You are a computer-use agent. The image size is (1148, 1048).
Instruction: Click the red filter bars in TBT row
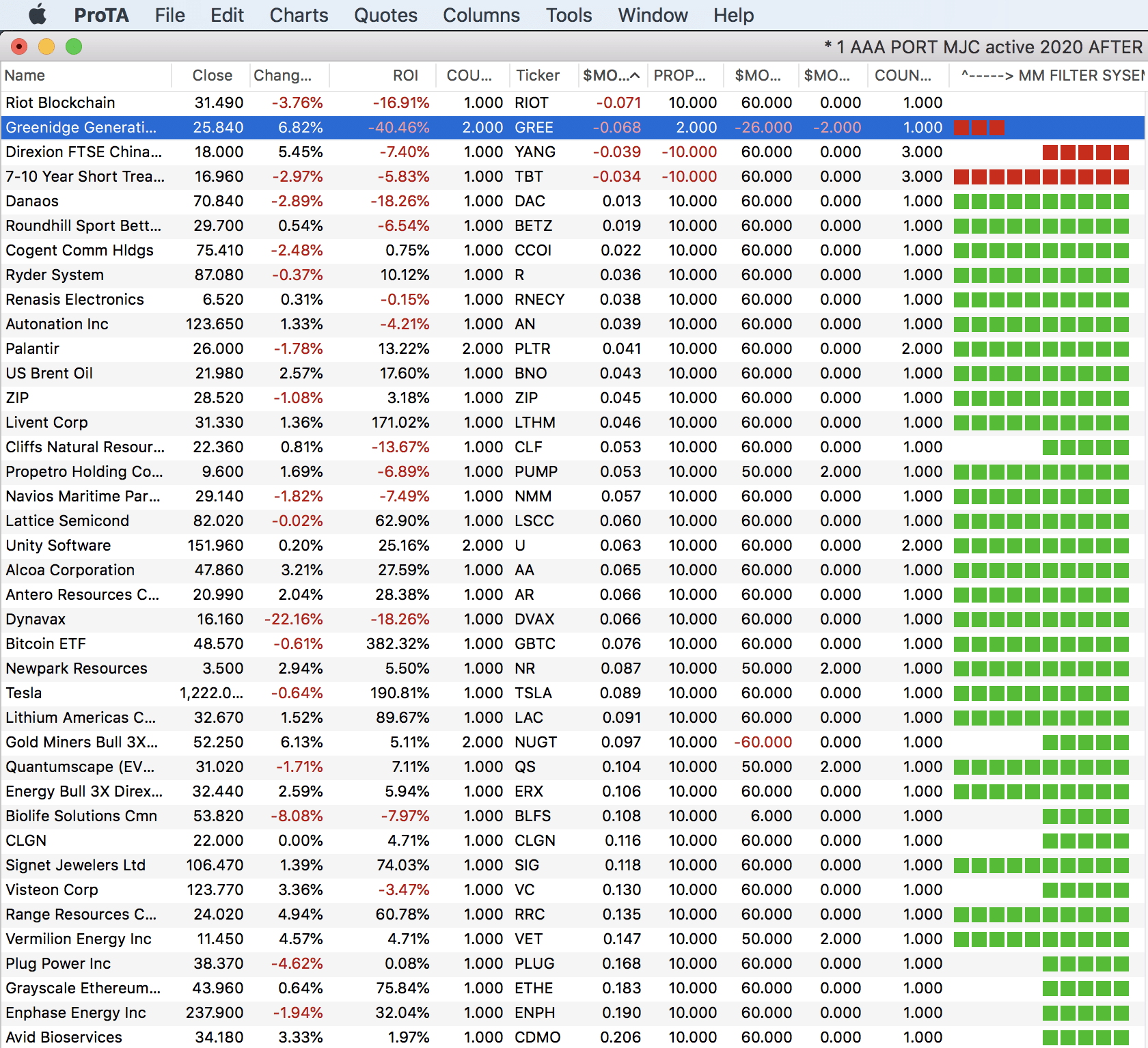(1041, 177)
